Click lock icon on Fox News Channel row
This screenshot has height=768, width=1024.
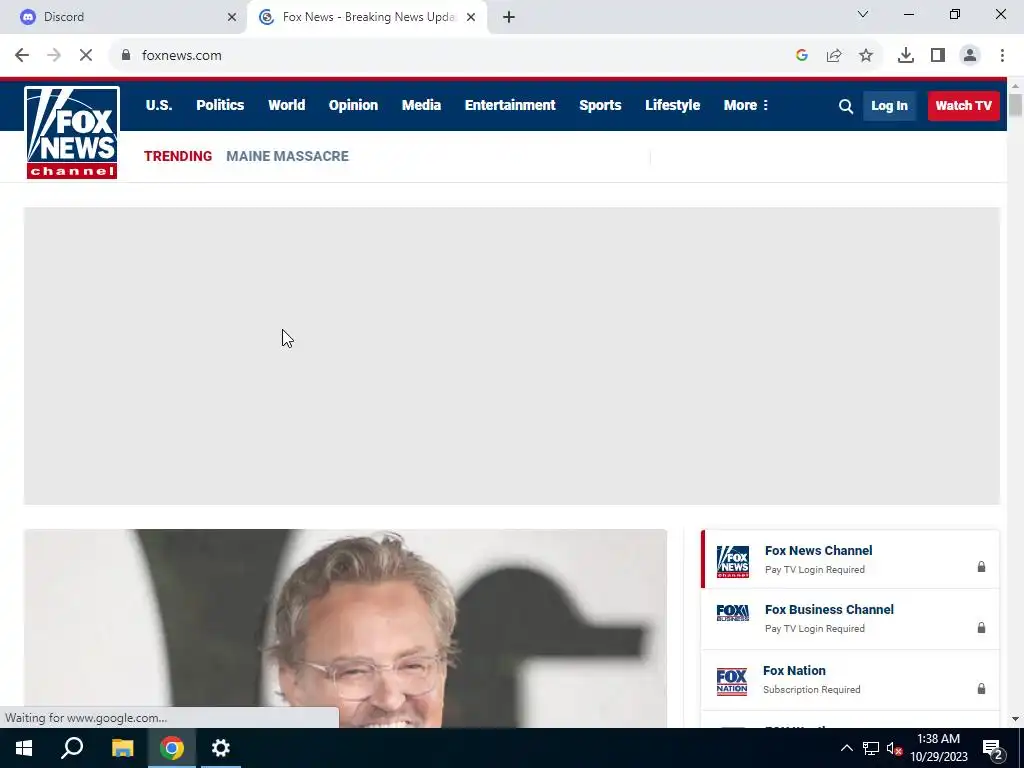(981, 566)
